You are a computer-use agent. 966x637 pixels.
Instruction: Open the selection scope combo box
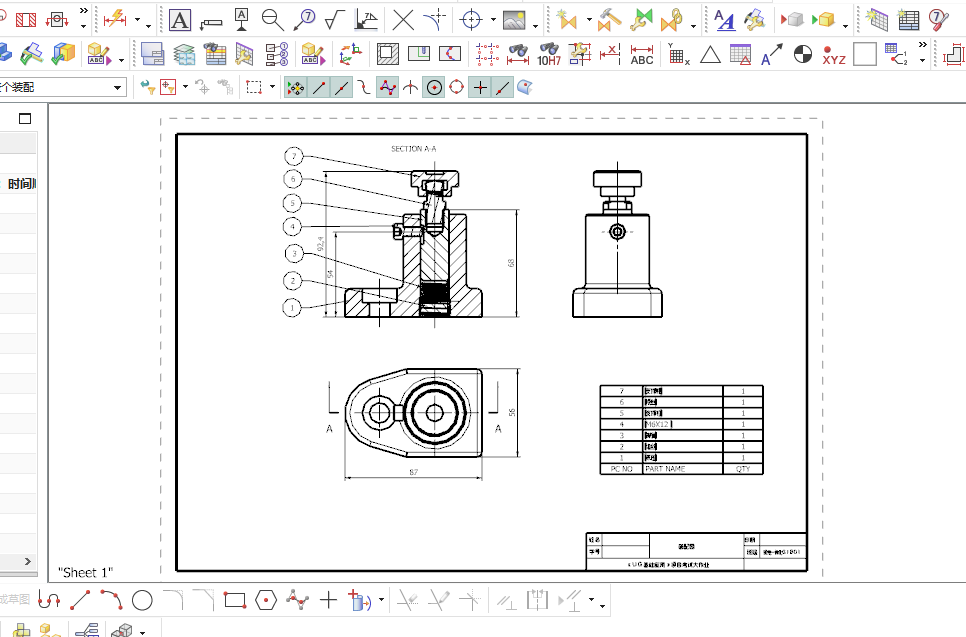(62, 87)
